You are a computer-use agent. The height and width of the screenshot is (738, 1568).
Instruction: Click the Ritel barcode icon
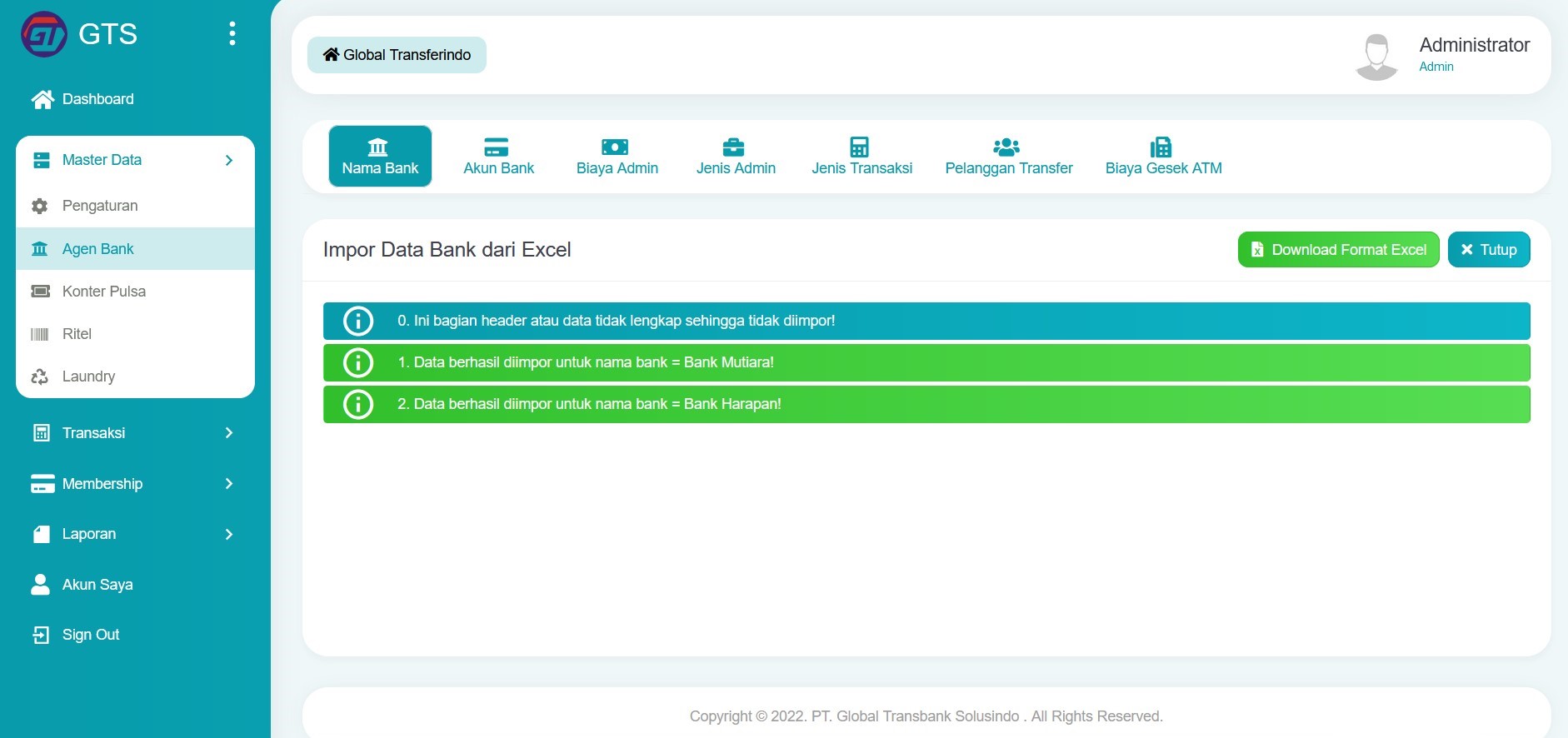[x=39, y=334]
